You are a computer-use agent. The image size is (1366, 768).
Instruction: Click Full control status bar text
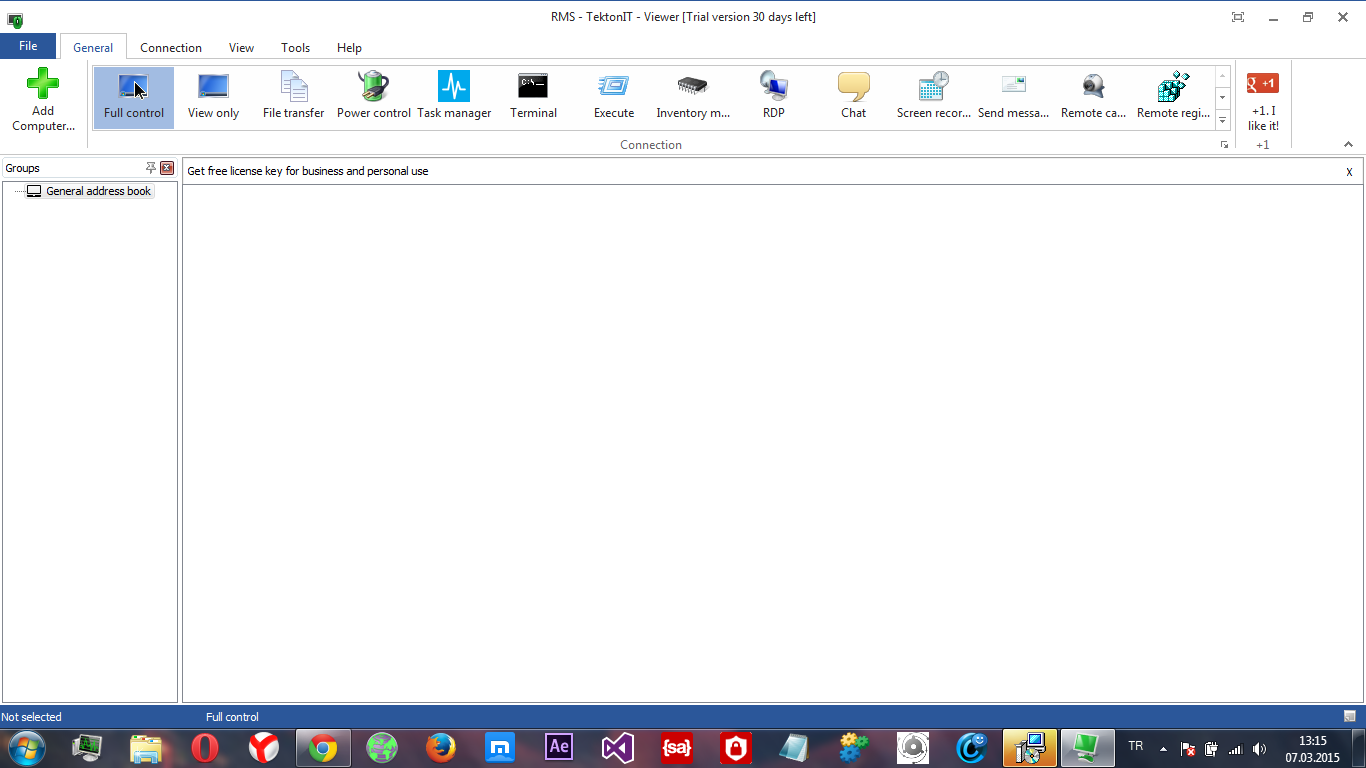coord(232,717)
